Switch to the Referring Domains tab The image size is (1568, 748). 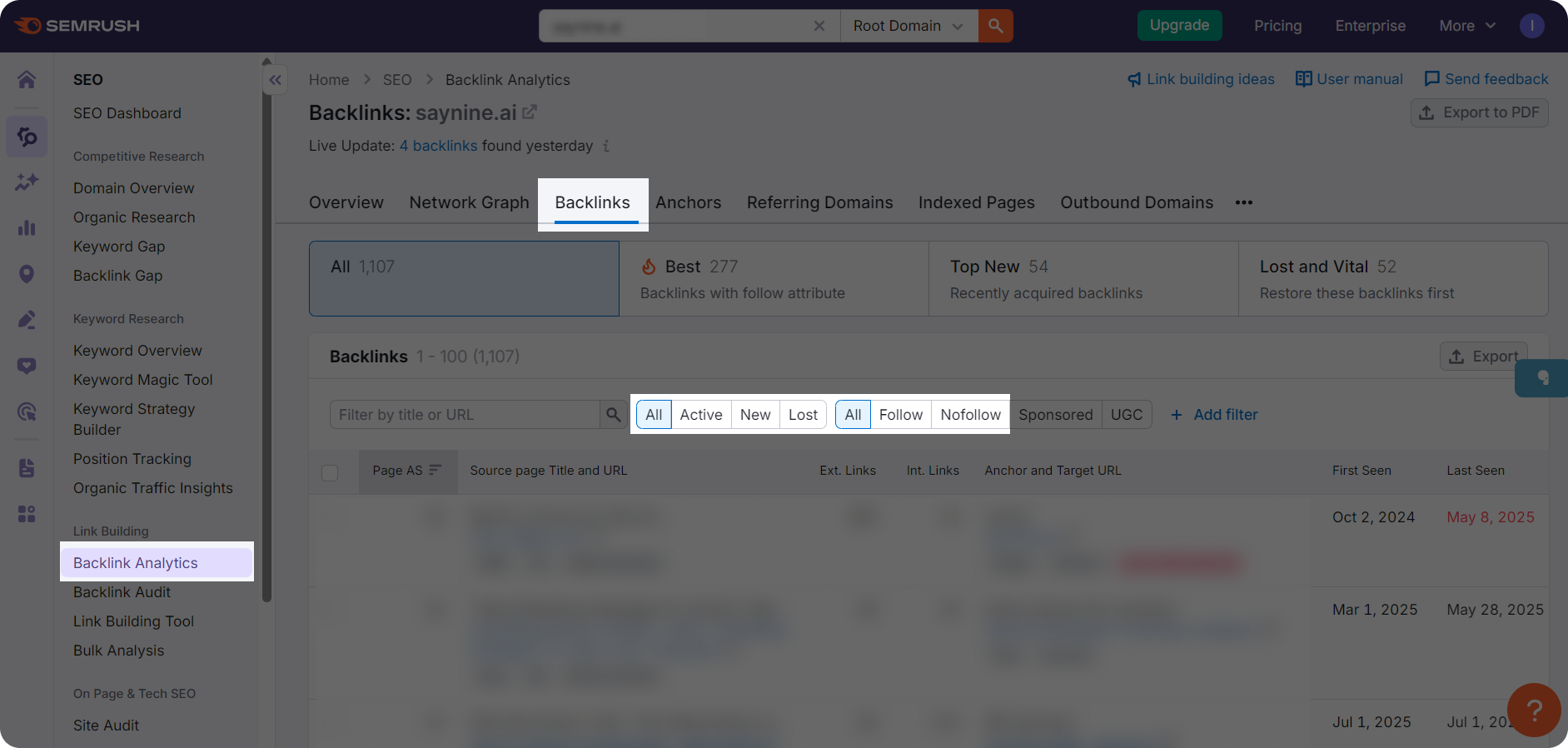coord(819,202)
